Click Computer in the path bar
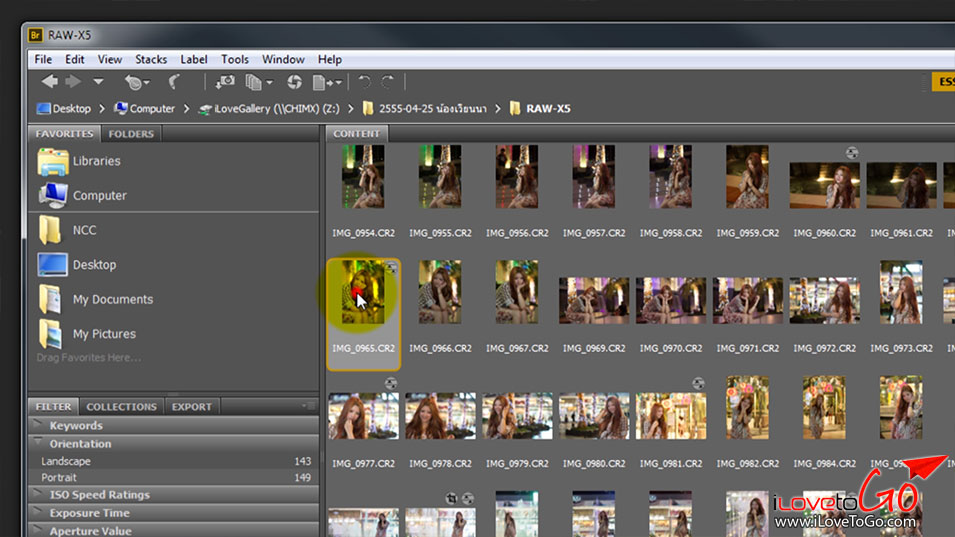The height and width of the screenshot is (537, 955). pyautogui.click(x=144, y=108)
